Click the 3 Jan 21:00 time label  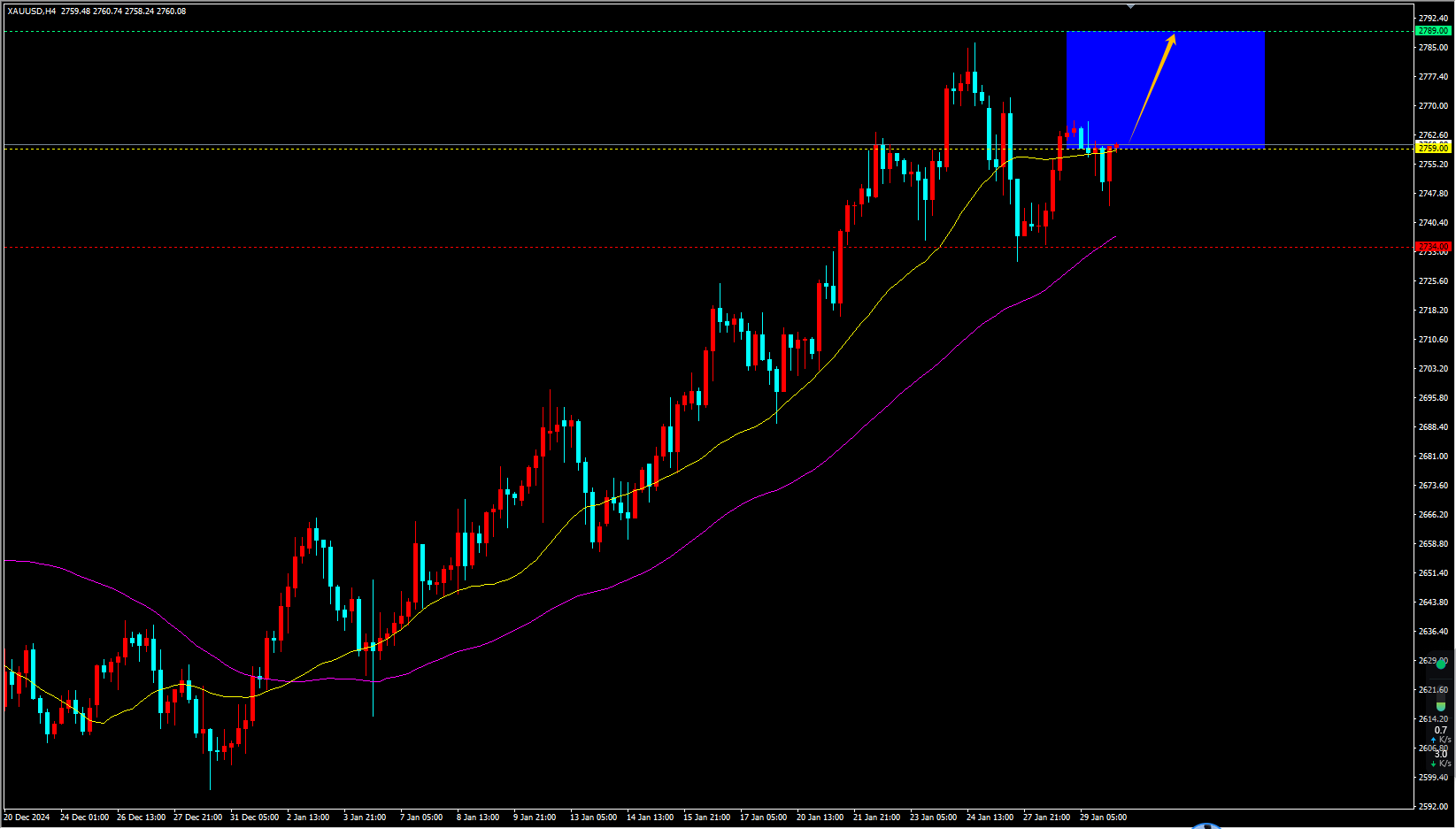click(365, 817)
